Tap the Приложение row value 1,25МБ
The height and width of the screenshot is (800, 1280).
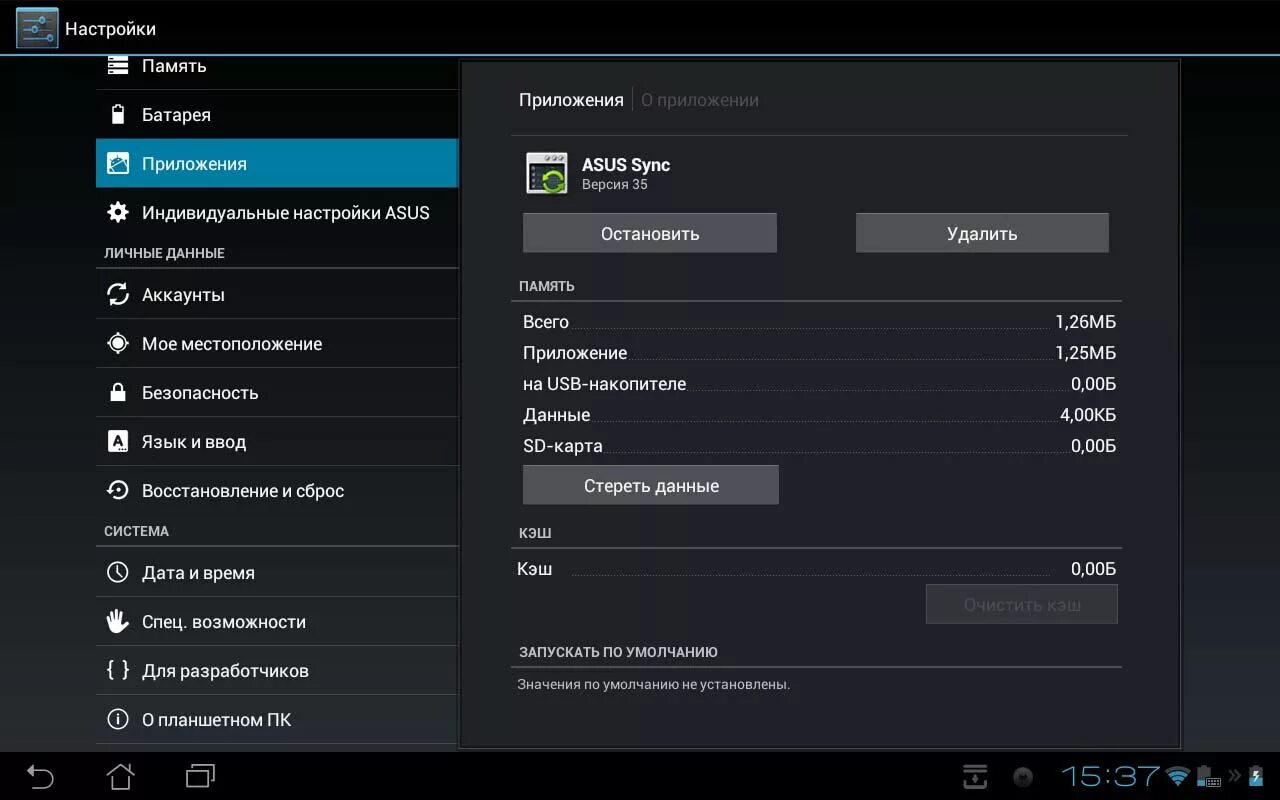point(1086,353)
